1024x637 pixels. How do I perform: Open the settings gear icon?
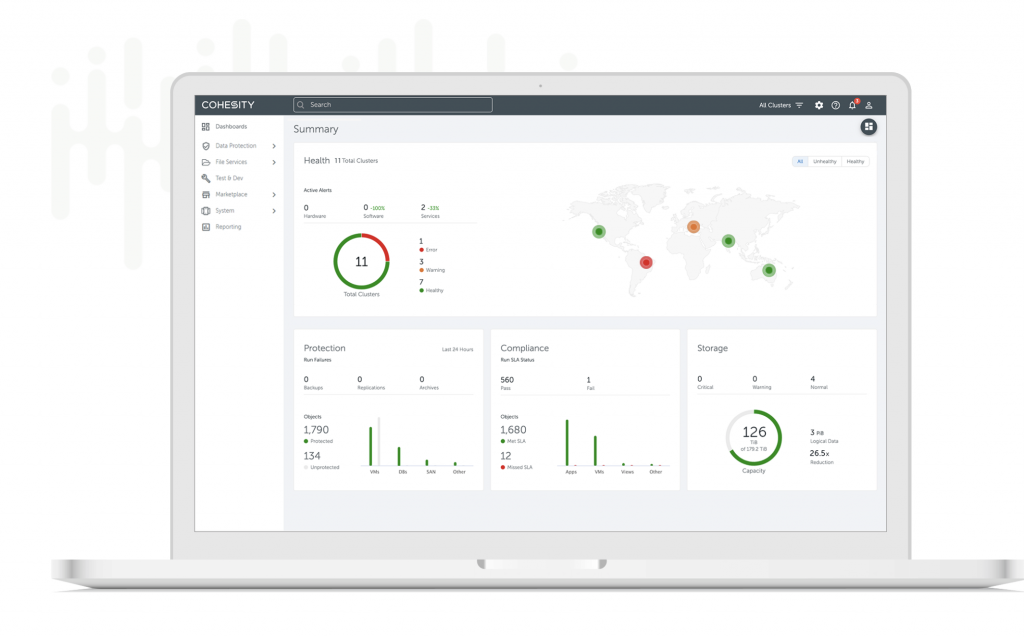coord(819,105)
